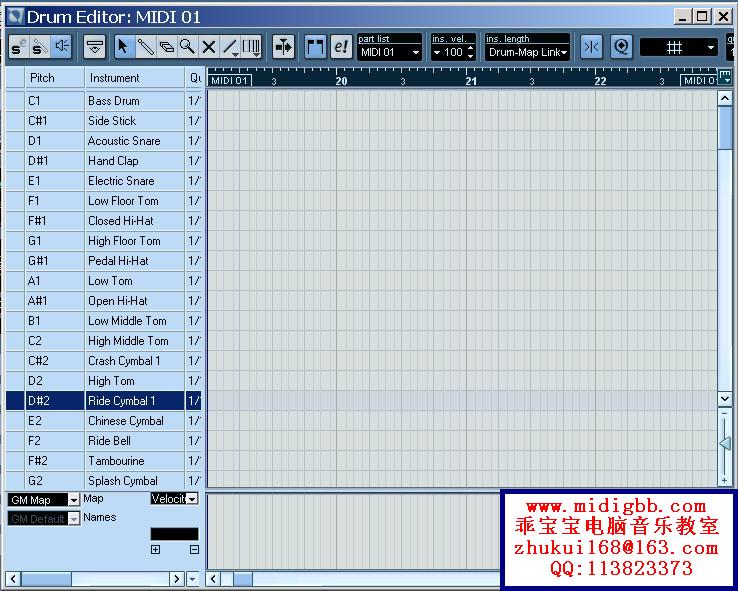
Task: Toggle Acoustic Feedback speaker button
Action: pyautogui.click(x=61, y=47)
